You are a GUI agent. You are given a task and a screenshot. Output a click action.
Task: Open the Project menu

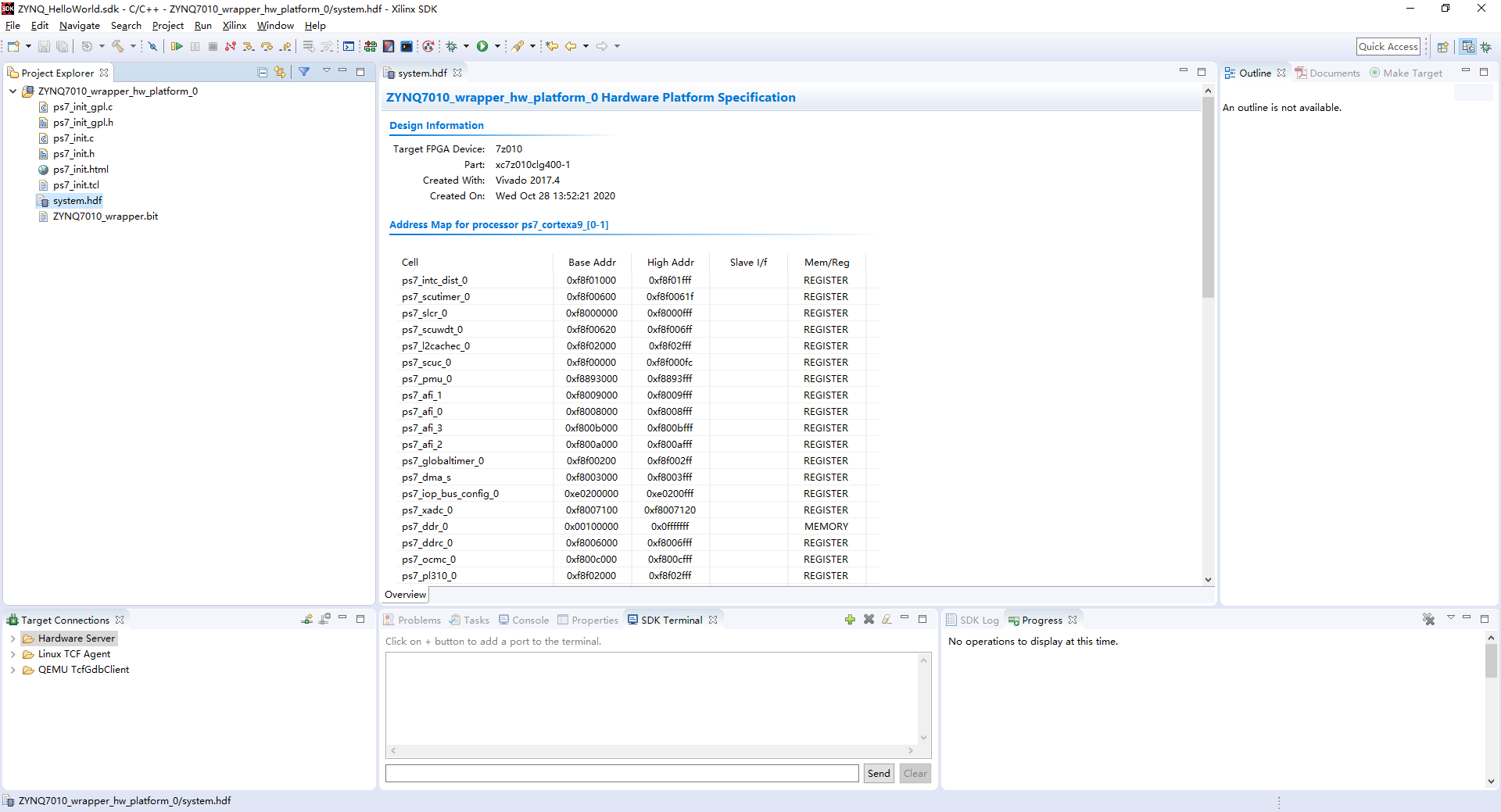168,26
